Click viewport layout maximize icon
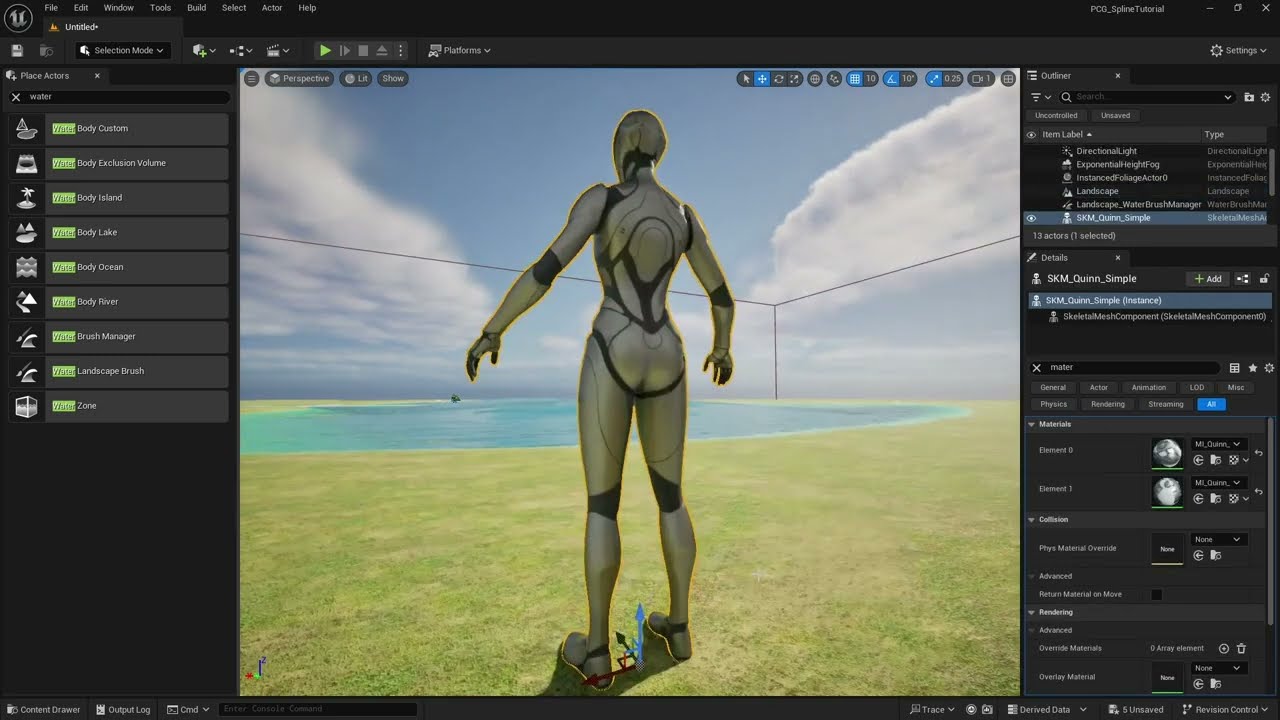Image resolution: width=1280 pixels, height=720 pixels. (x=1008, y=78)
